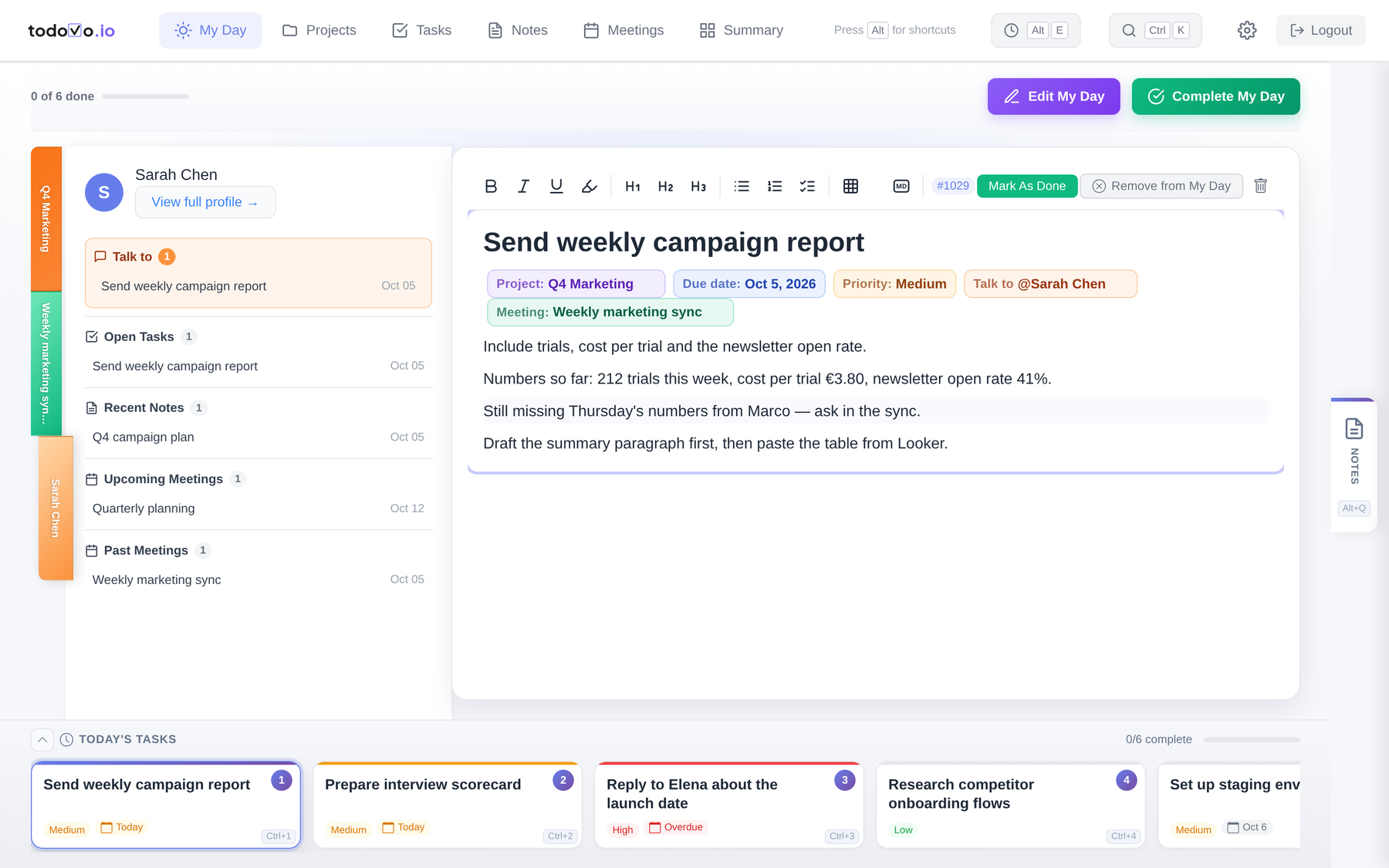Collapse the Today's Tasks strip
The width and height of the screenshot is (1389, 868).
click(42, 739)
